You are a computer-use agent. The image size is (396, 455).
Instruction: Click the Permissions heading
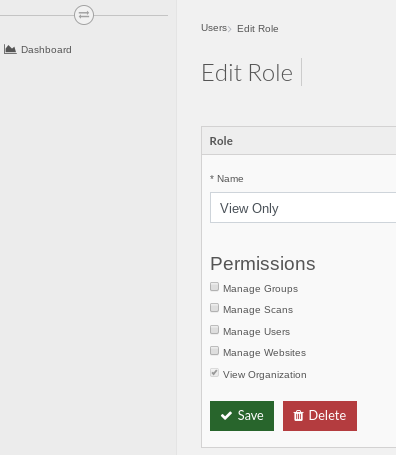(263, 264)
